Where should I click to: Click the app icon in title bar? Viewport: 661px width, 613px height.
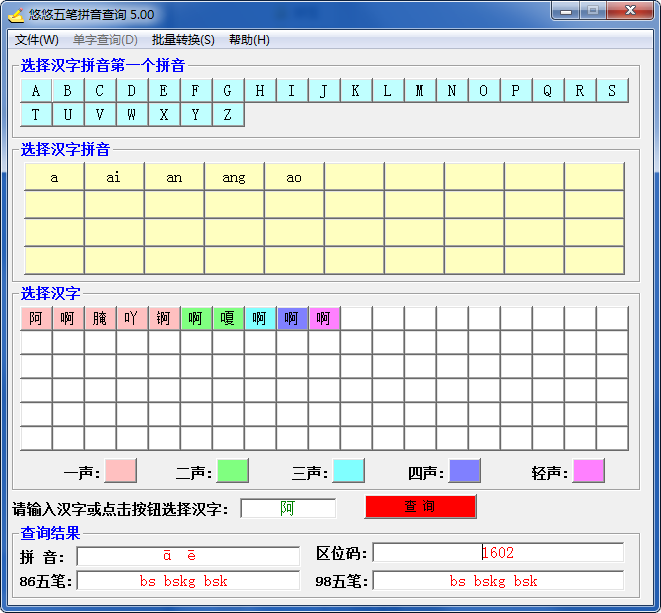[x=16, y=15]
